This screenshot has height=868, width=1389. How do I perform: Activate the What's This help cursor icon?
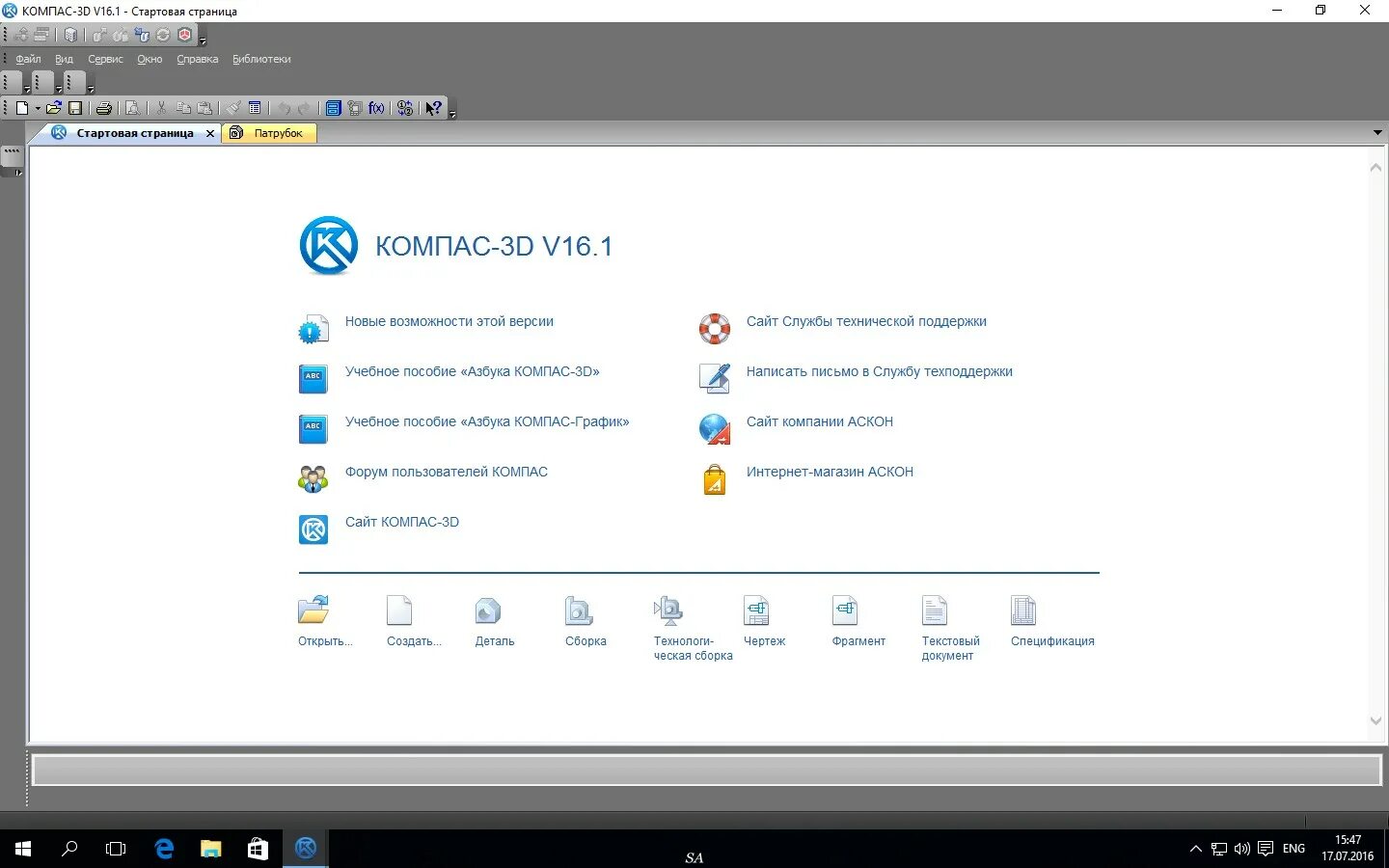coord(434,108)
